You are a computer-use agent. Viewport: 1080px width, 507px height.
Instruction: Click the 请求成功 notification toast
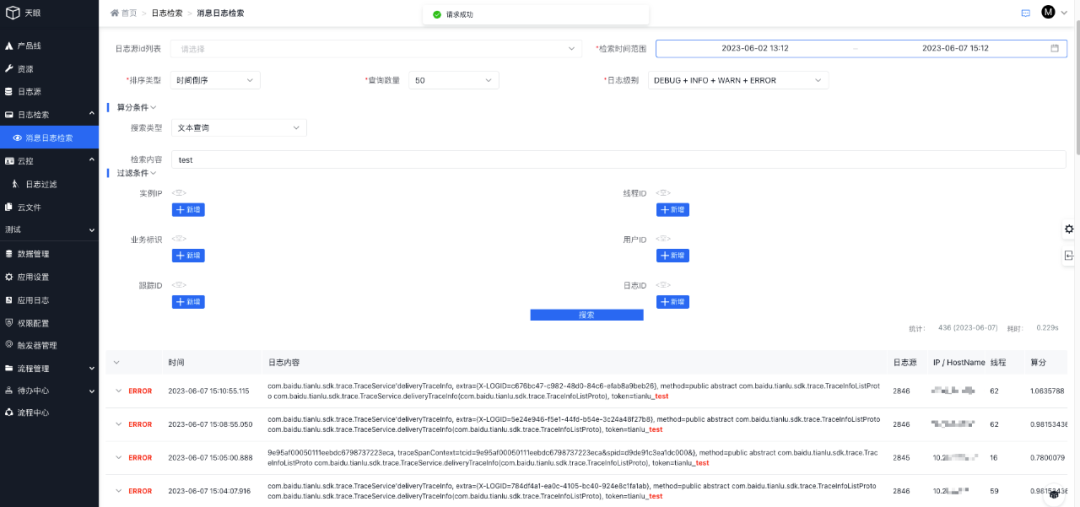536,14
